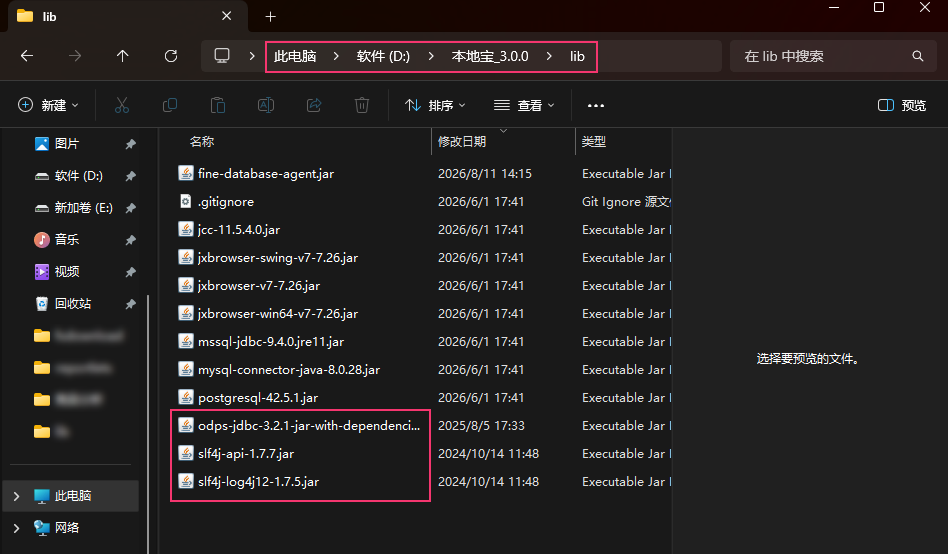Click the search magnifier icon
948x554 pixels.
coord(918,56)
